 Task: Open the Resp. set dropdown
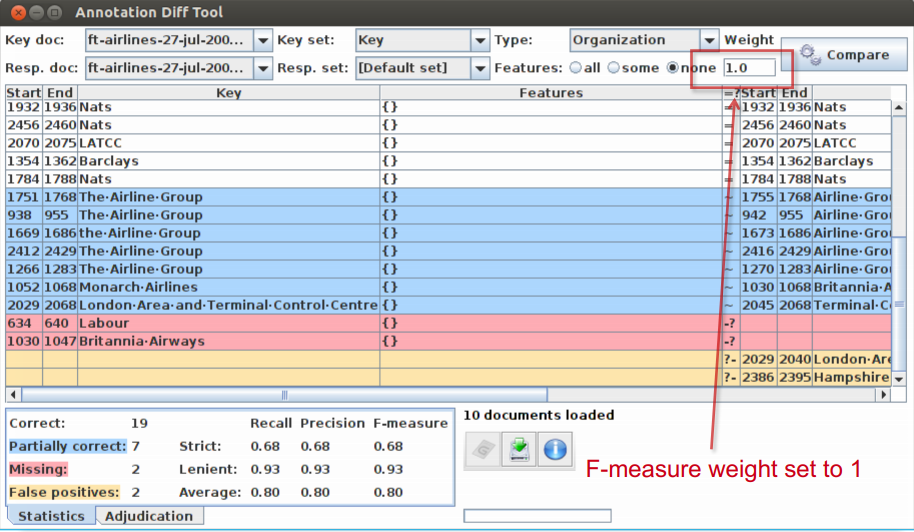[480, 68]
